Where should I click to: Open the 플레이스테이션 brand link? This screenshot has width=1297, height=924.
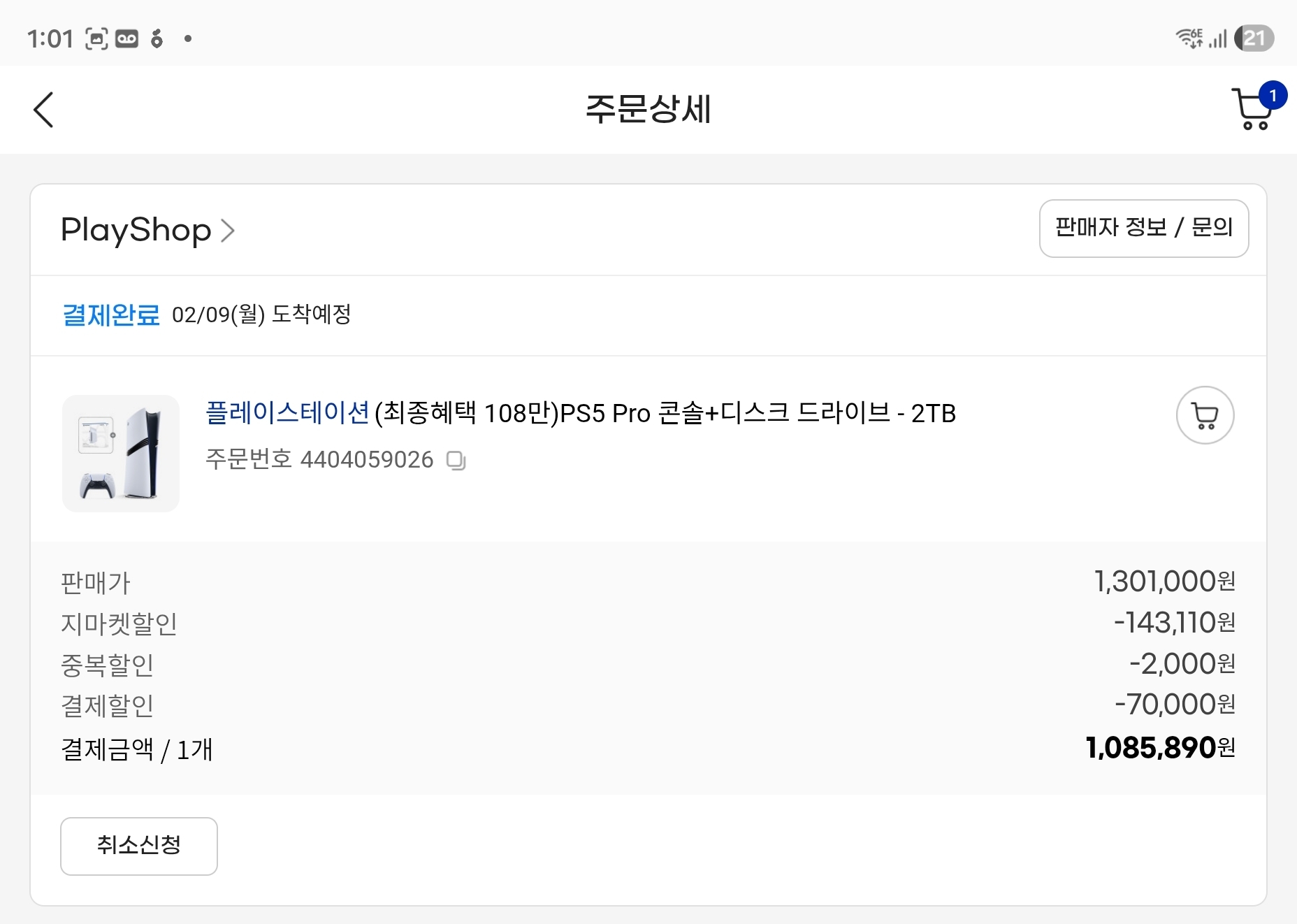(287, 413)
